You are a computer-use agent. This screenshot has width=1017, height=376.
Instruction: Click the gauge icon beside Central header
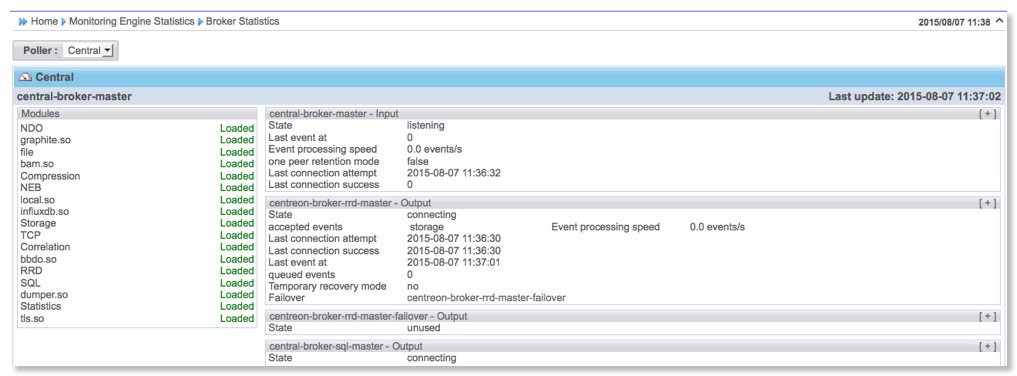point(25,77)
